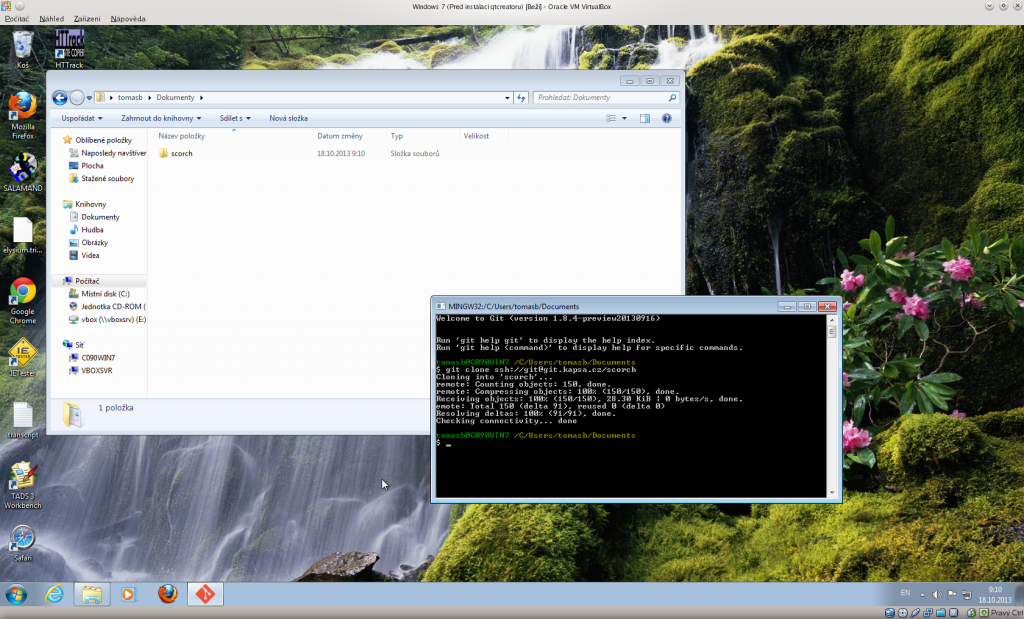Open Explorer help
1024x619 pixels.
click(x=666, y=118)
